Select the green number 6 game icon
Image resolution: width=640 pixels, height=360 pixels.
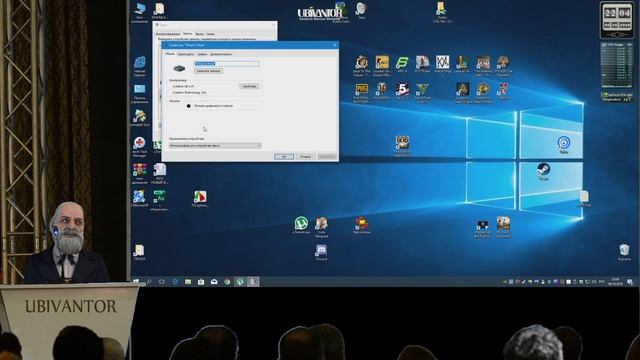click(x=402, y=64)
